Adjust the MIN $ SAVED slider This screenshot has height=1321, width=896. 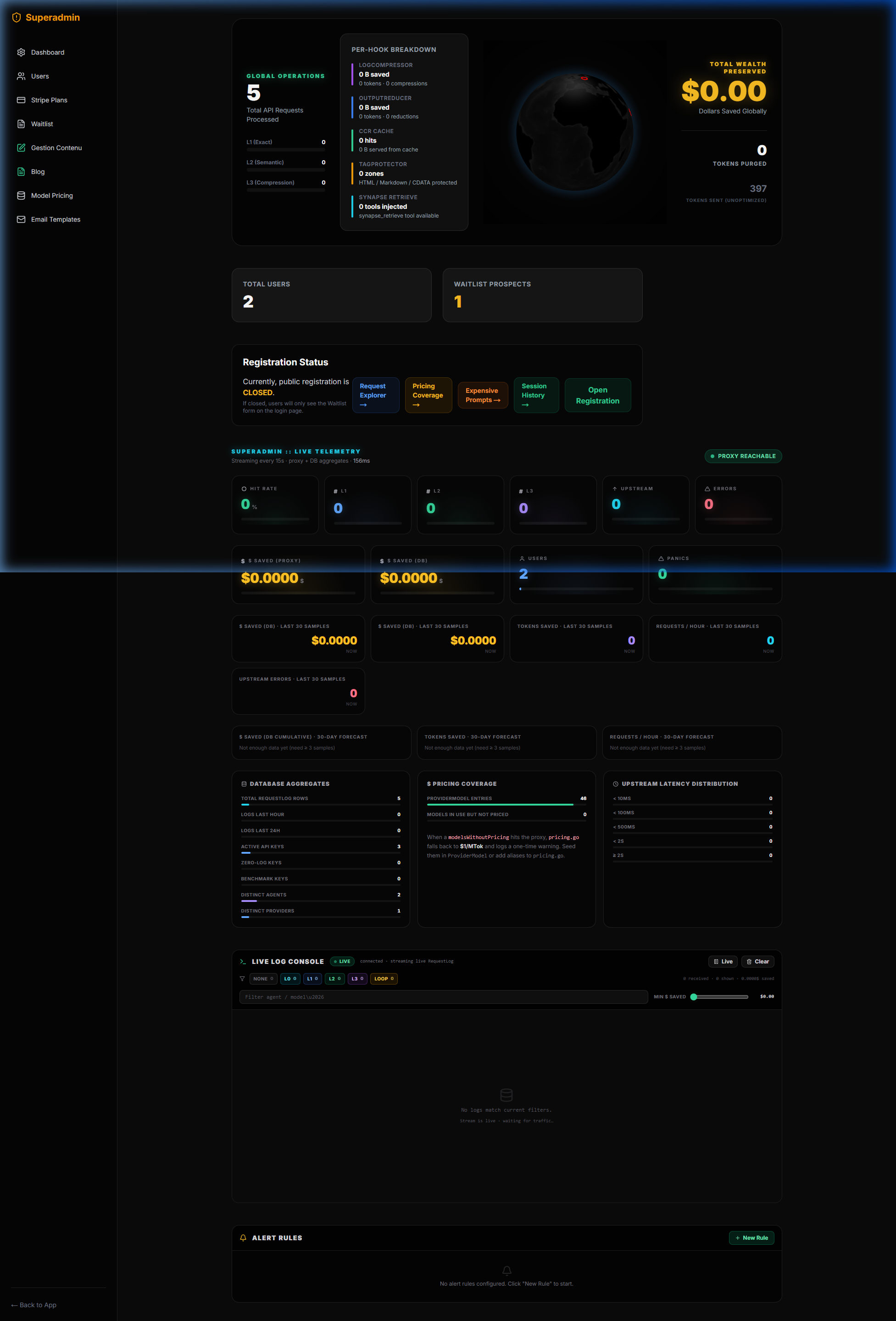(x=720, y=996)
